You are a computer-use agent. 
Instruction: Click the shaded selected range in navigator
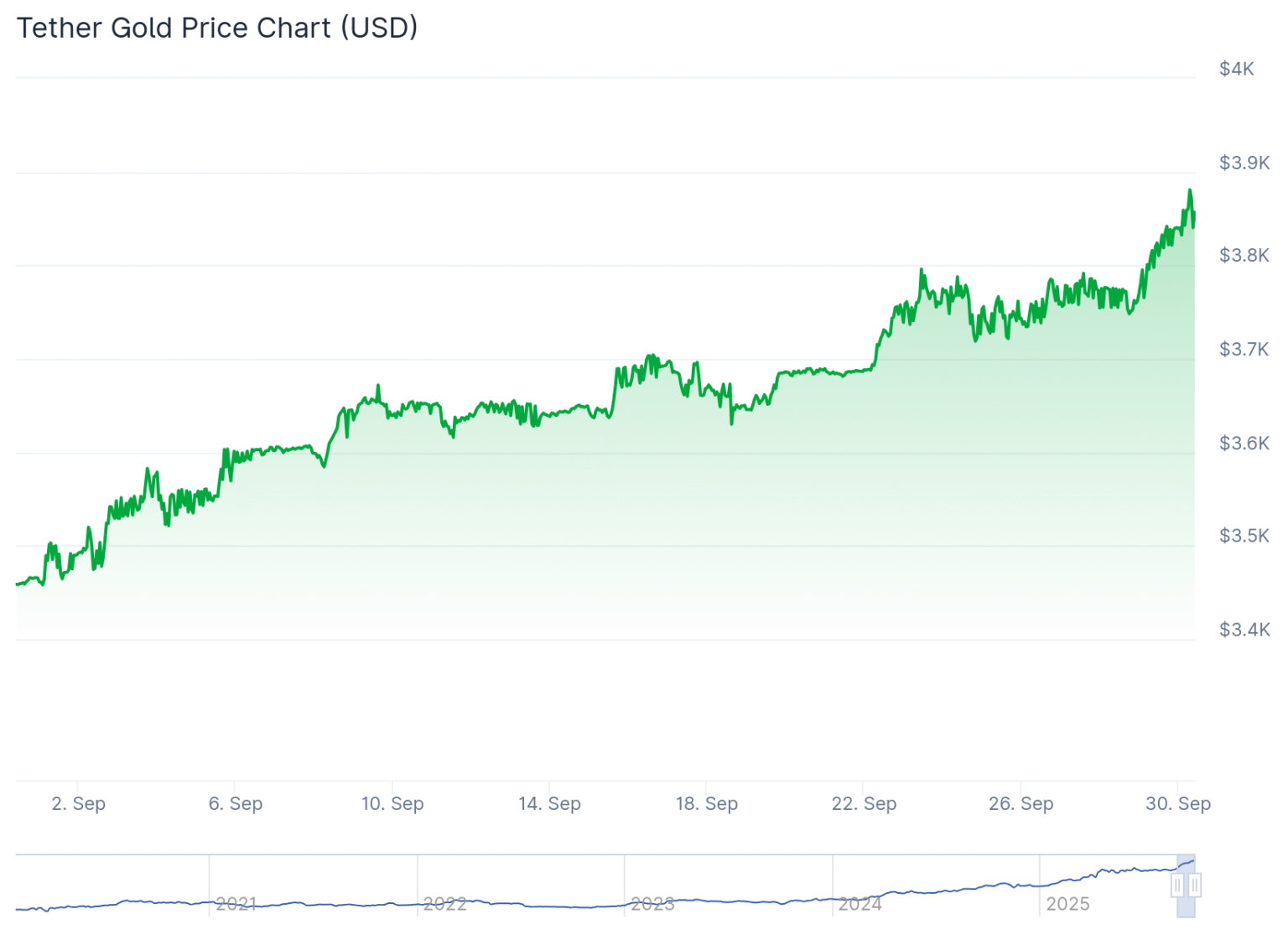coord(1186,906)
